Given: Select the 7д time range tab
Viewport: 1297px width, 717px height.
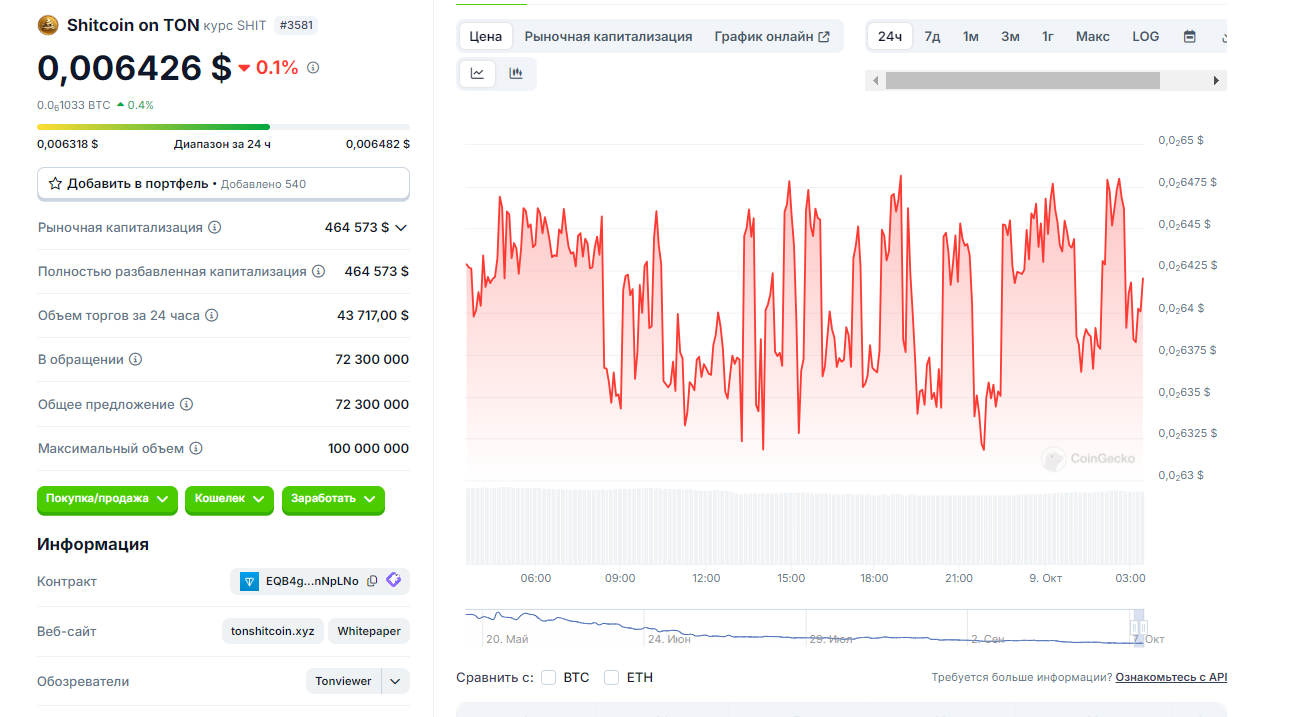Looking at the screenshot, I should pyautogui.click(x=932, y=37).
